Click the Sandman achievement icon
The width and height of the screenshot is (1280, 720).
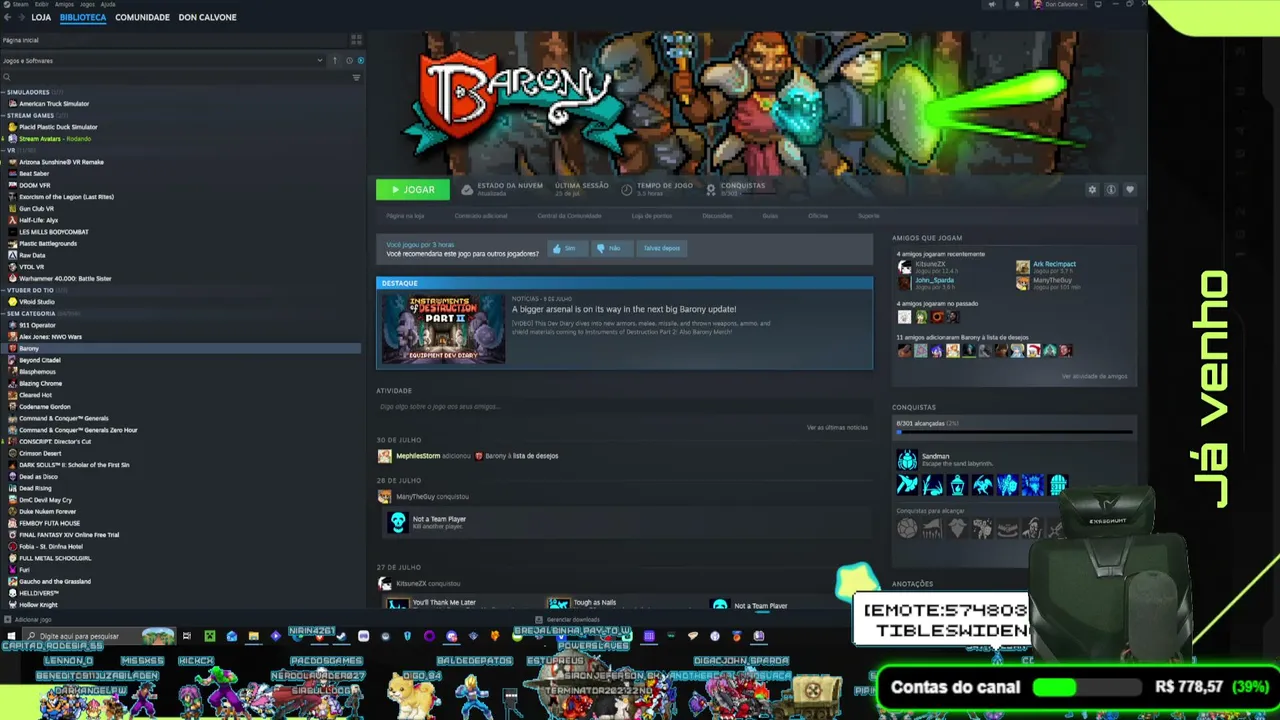coord(907,460)
